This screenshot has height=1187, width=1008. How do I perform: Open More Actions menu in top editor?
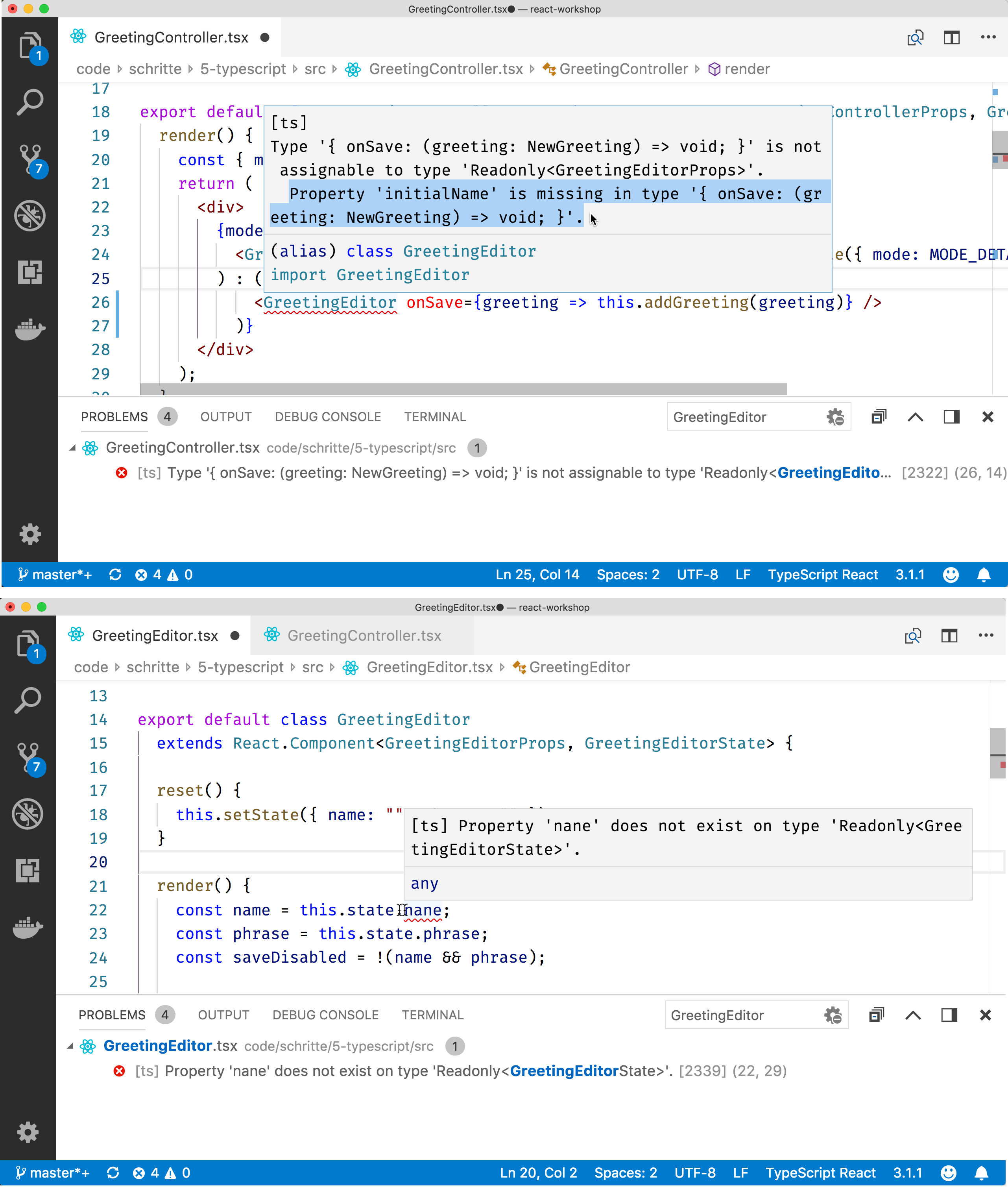(x=988, y=37)
